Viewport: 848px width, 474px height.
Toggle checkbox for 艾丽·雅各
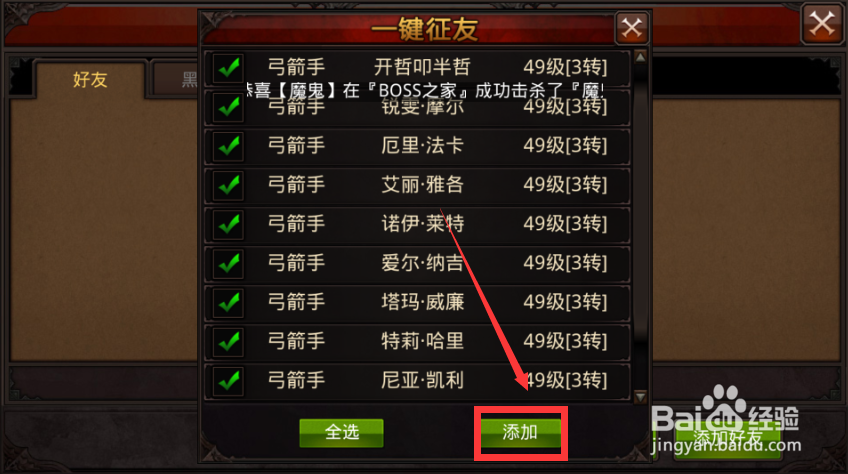pyautogui.click(x=228, y=186)
